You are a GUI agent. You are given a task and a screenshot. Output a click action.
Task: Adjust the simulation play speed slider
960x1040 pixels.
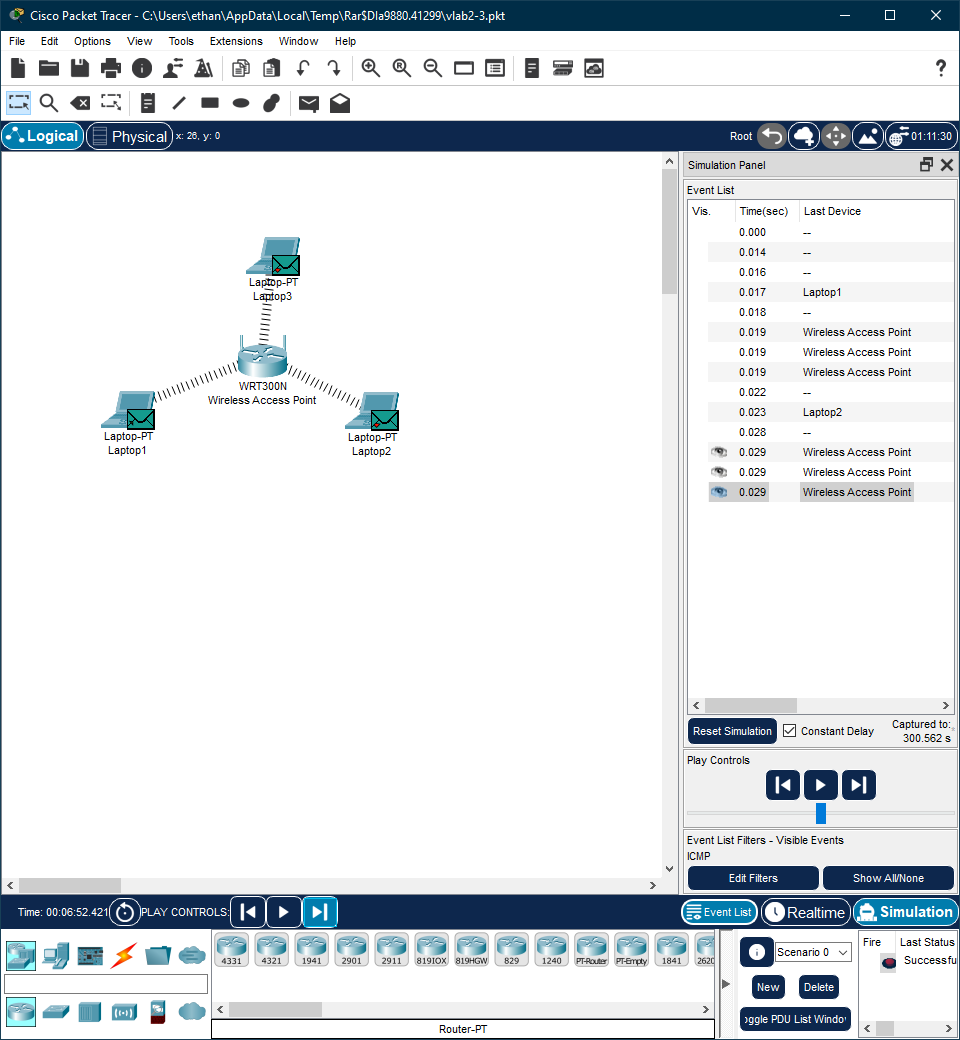[x=821, y=813]
